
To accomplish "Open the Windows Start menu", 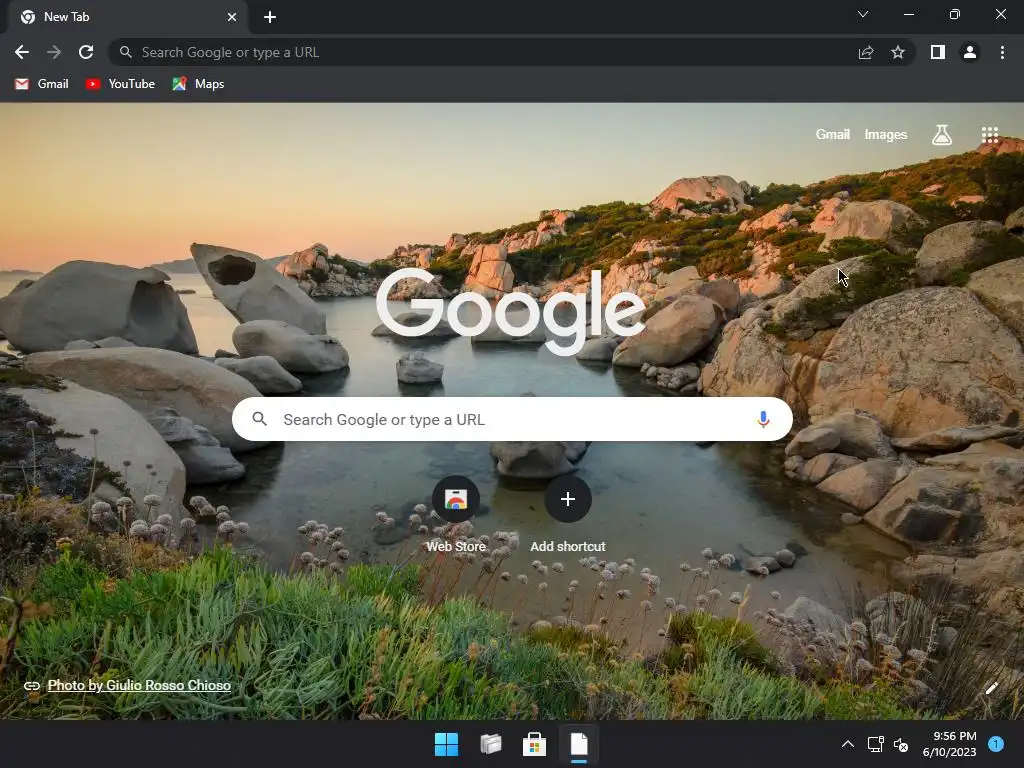I will [447, 744].
